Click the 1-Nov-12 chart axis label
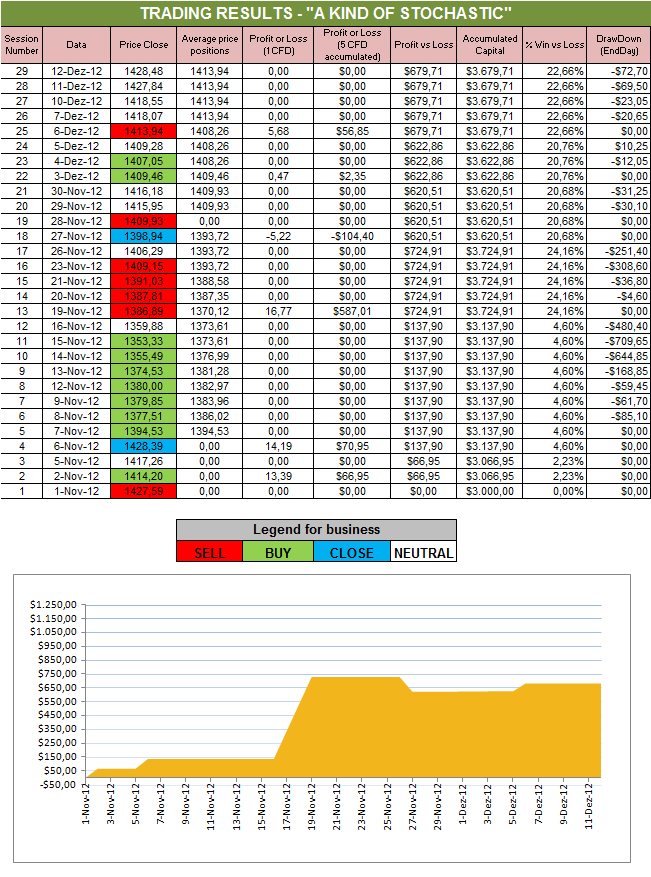 tap(86, 804)
